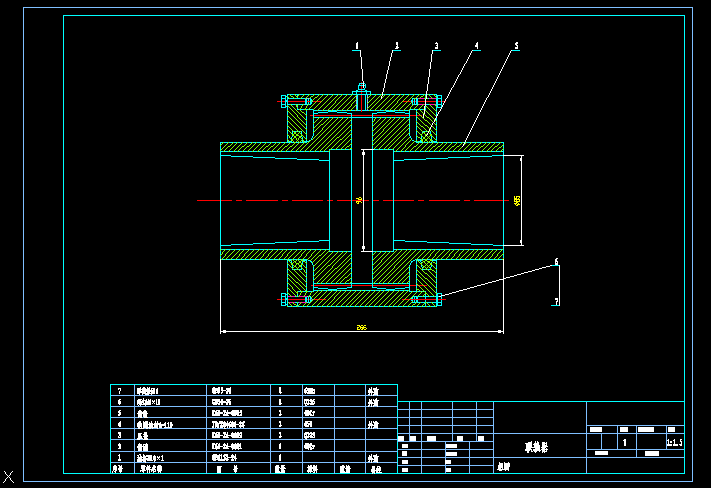Screen dimensions: 711x488
Task: Select part balloon number 7
Action: (x=556, y=300)
